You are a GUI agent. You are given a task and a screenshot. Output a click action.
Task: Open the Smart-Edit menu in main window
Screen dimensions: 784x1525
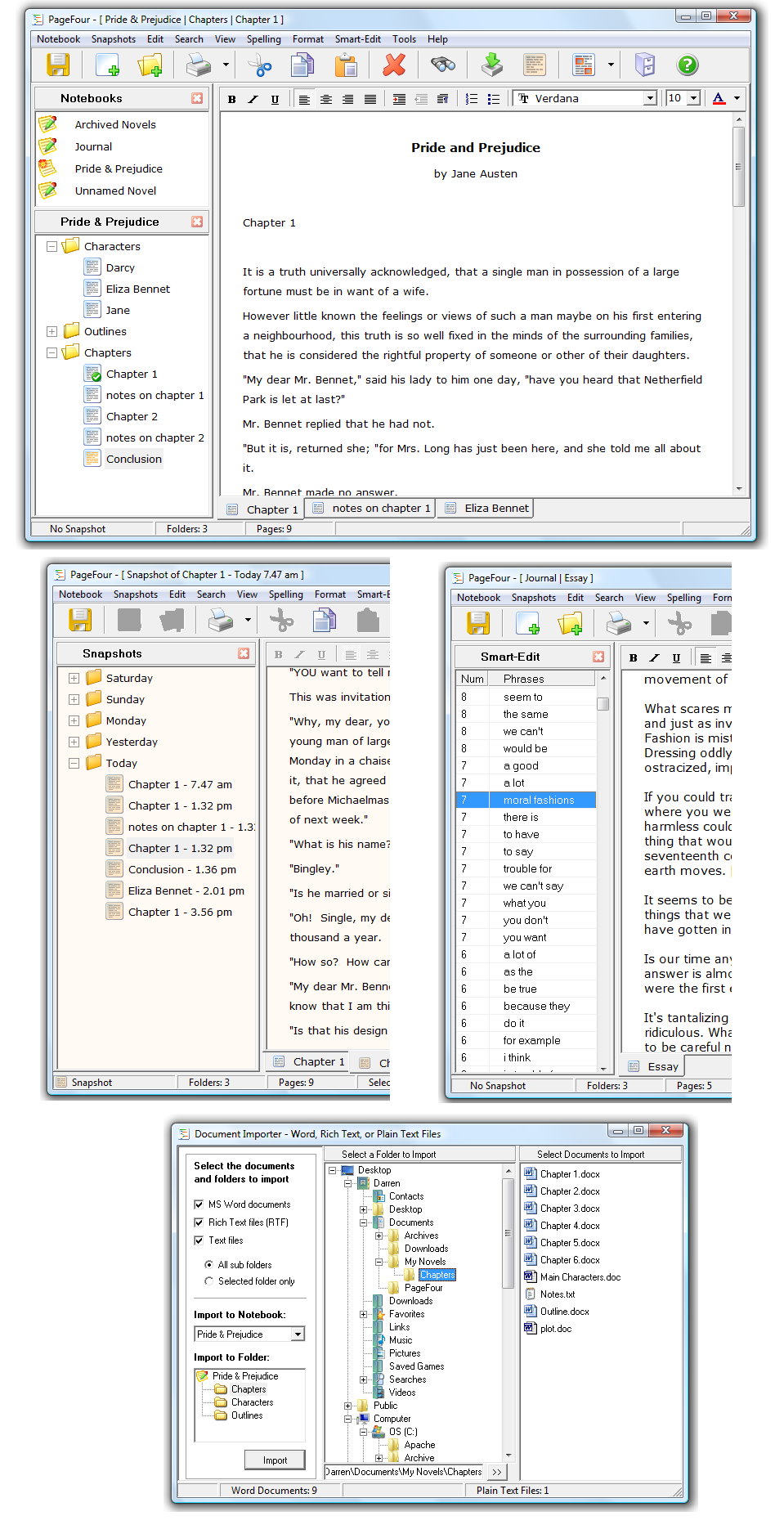(x=358, y=39)
